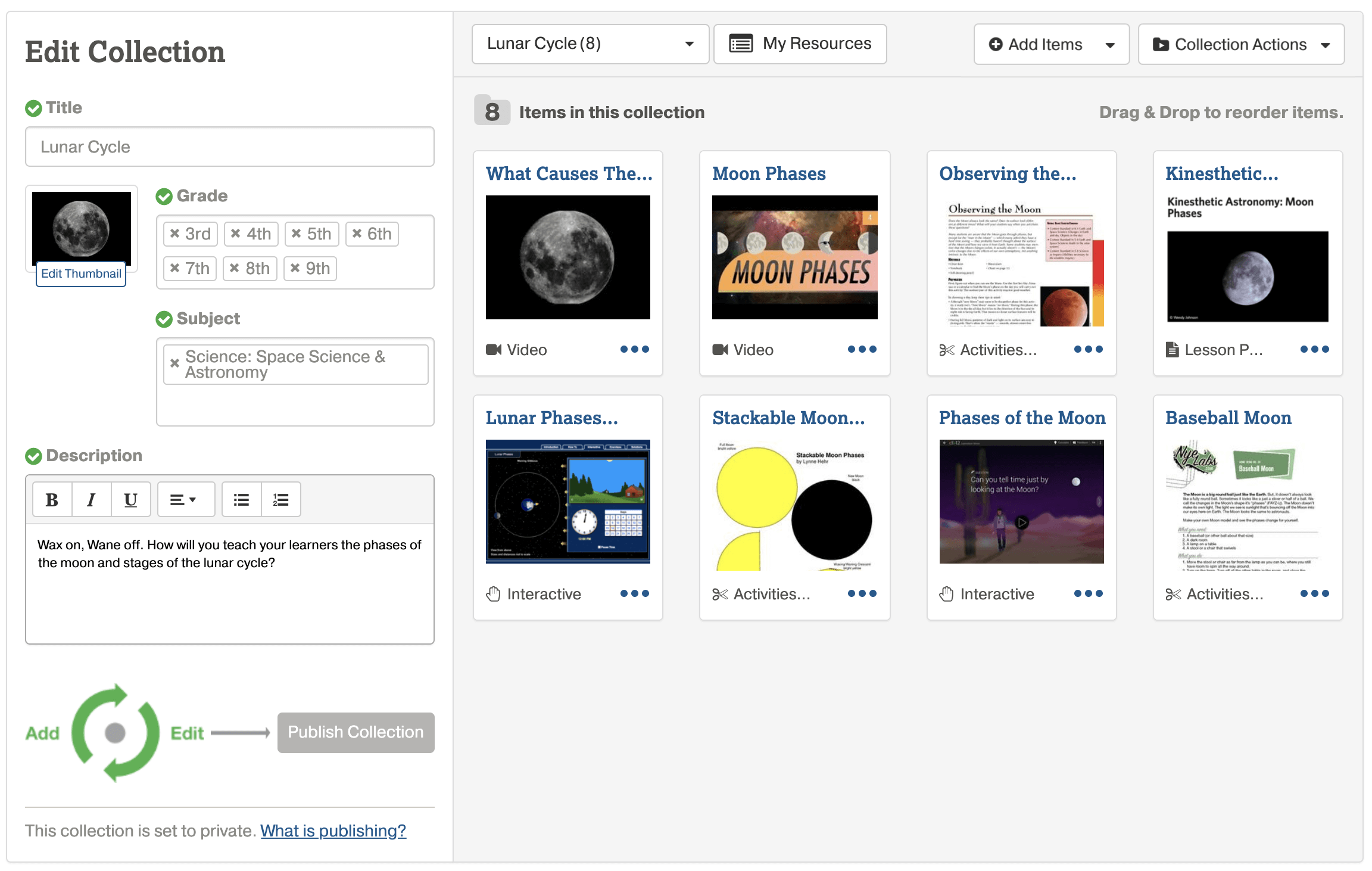This screenshot has width=1372, height=871.
Task: Remove the 9th grade tag
Action: coord(295,268)
